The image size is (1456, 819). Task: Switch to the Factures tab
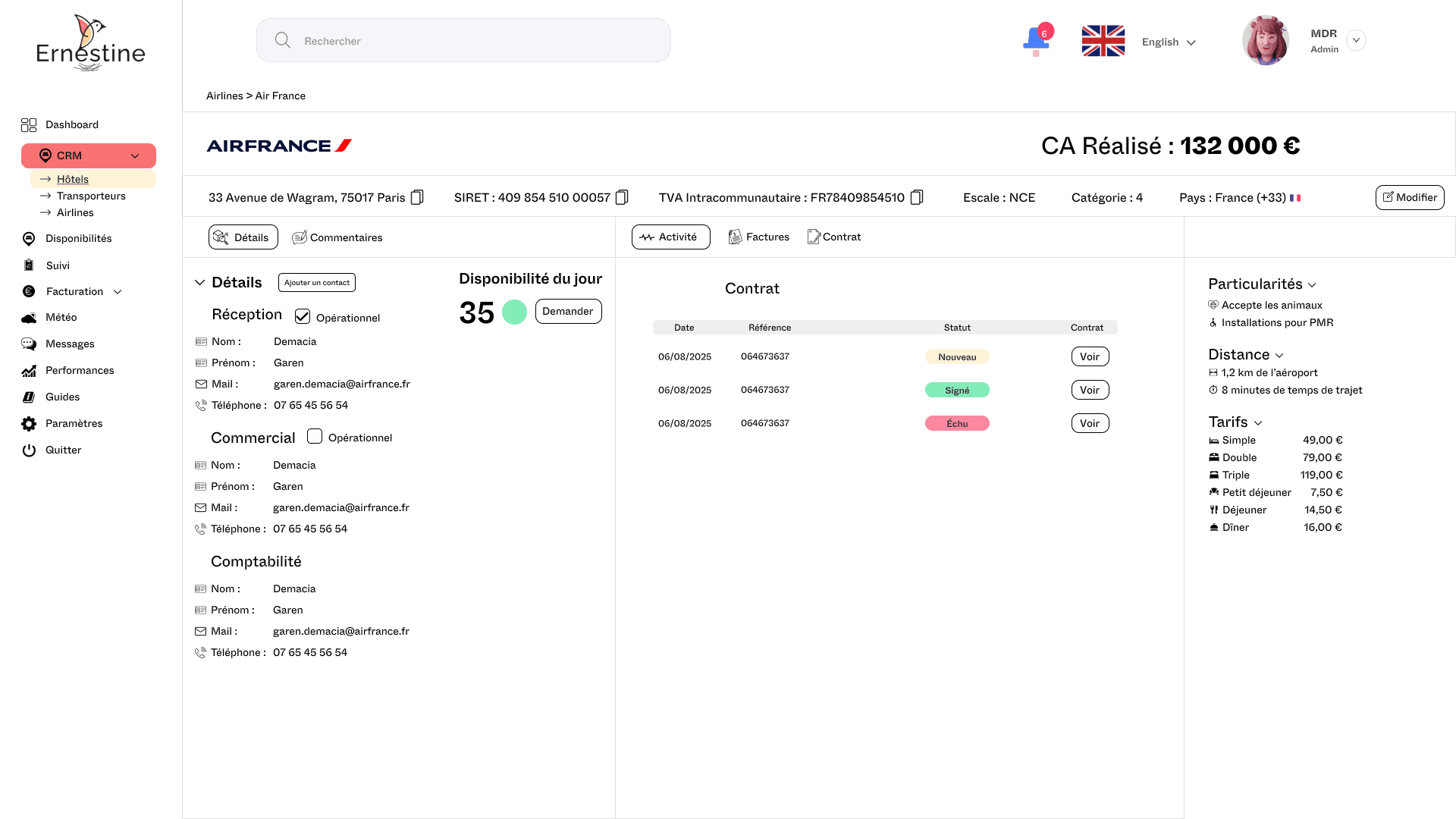(x=759, y=237)
